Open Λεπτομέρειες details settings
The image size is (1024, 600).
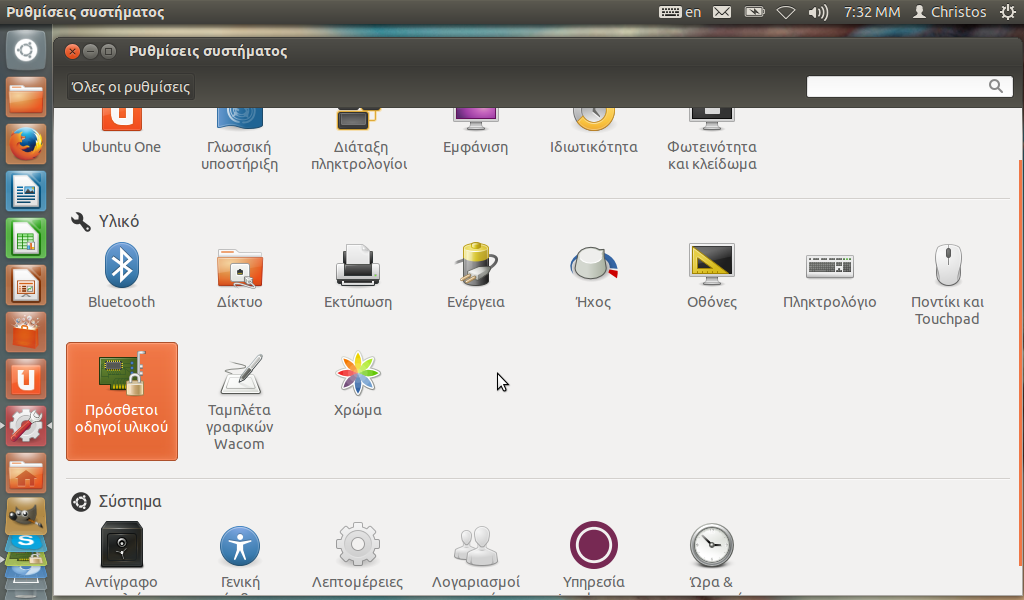pos(357,556)
